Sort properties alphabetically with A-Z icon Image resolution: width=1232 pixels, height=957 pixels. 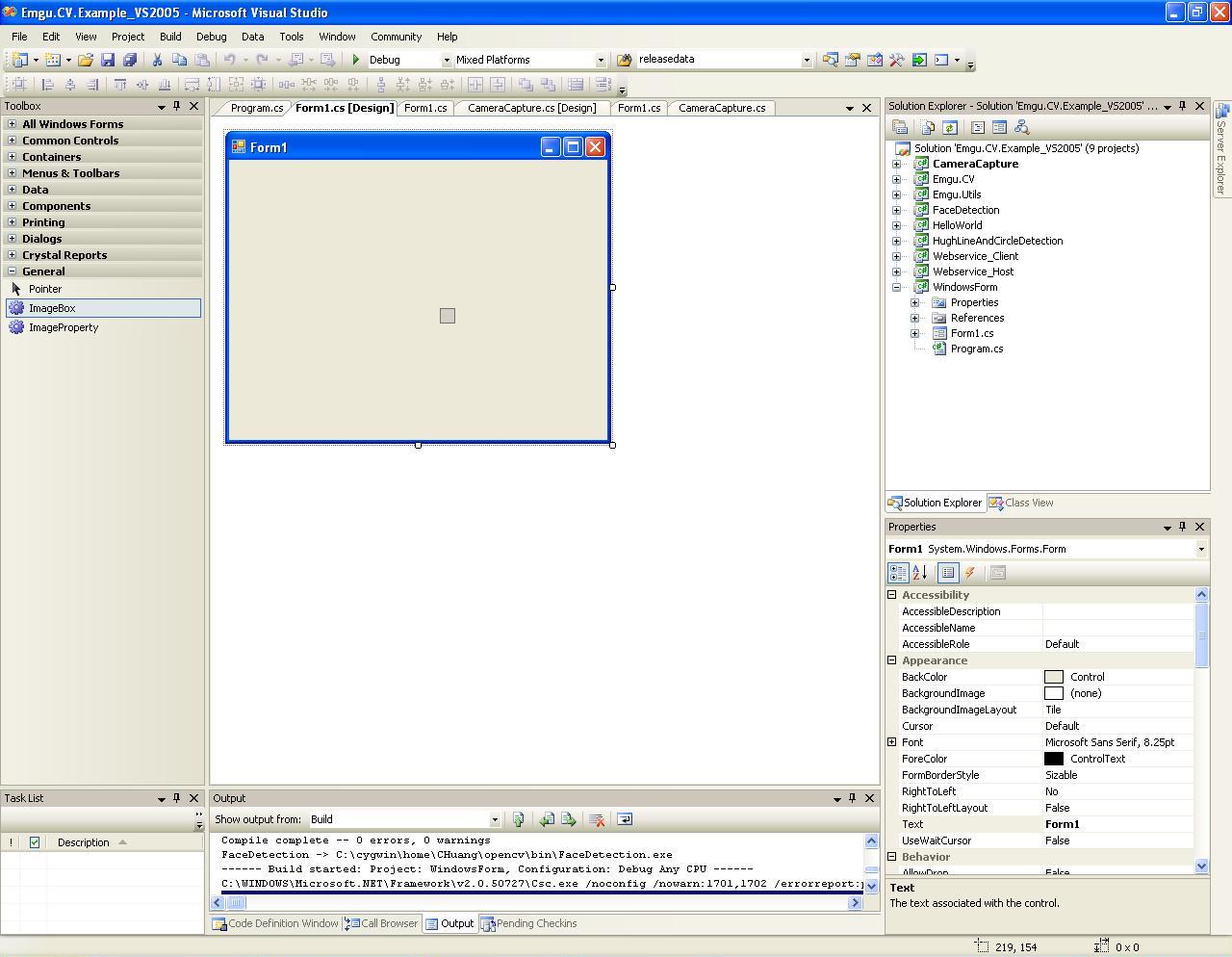[x=919, y=573]
